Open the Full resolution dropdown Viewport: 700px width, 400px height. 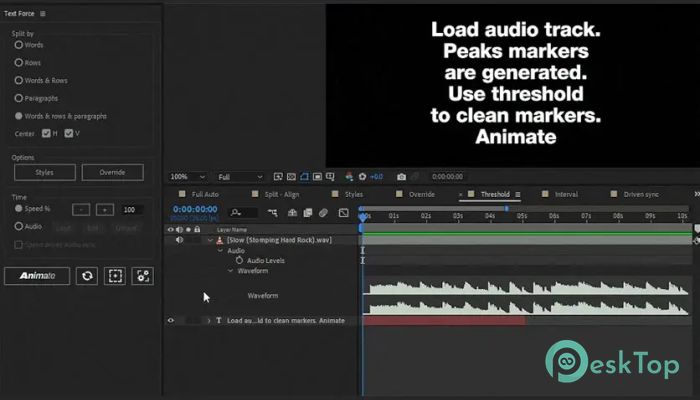[x=240, y=177]
